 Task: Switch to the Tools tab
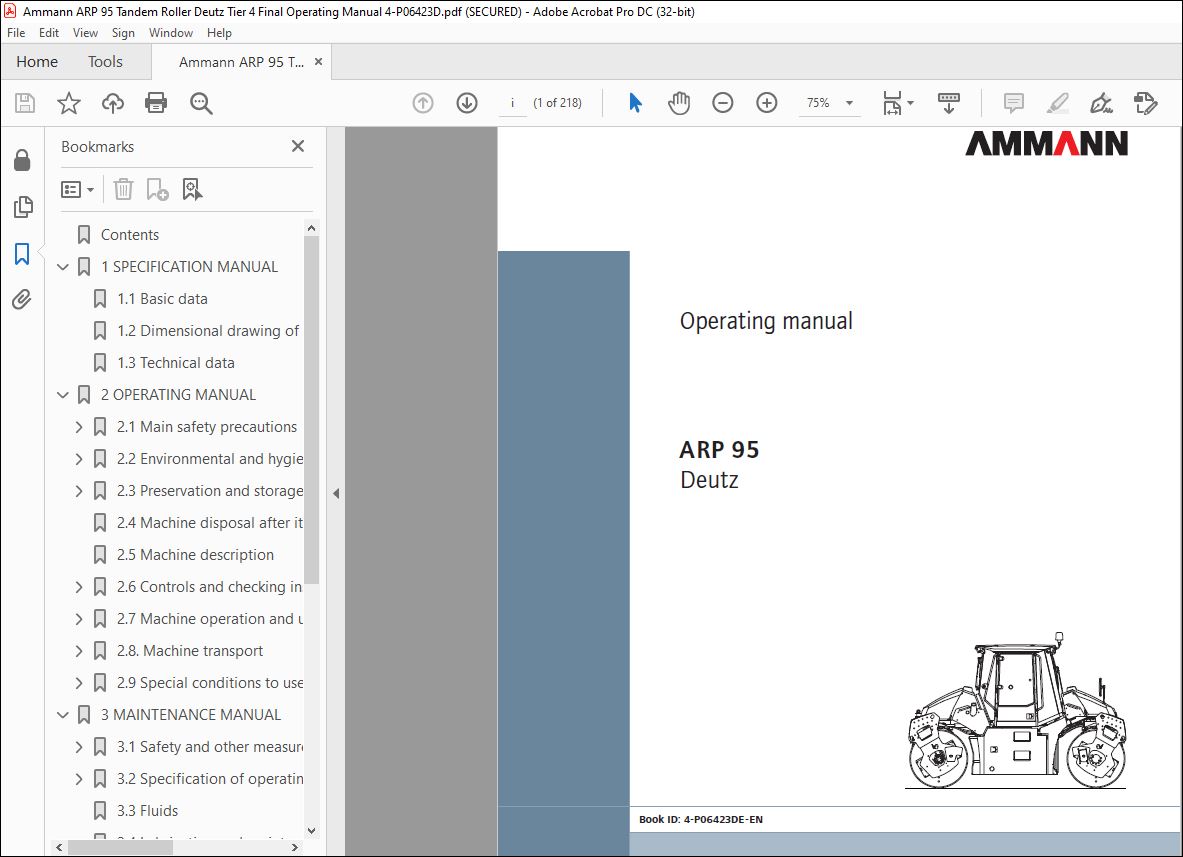pos(105,62)
